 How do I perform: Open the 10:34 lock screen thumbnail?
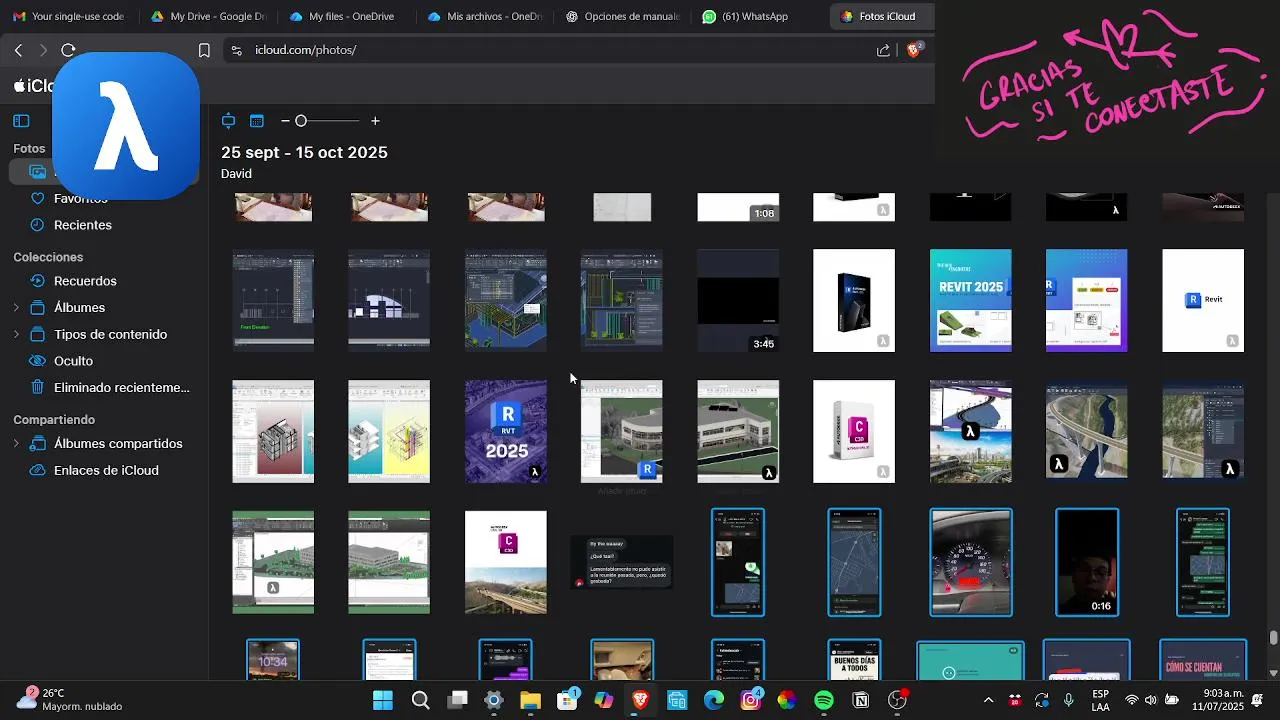pos(273,660)
